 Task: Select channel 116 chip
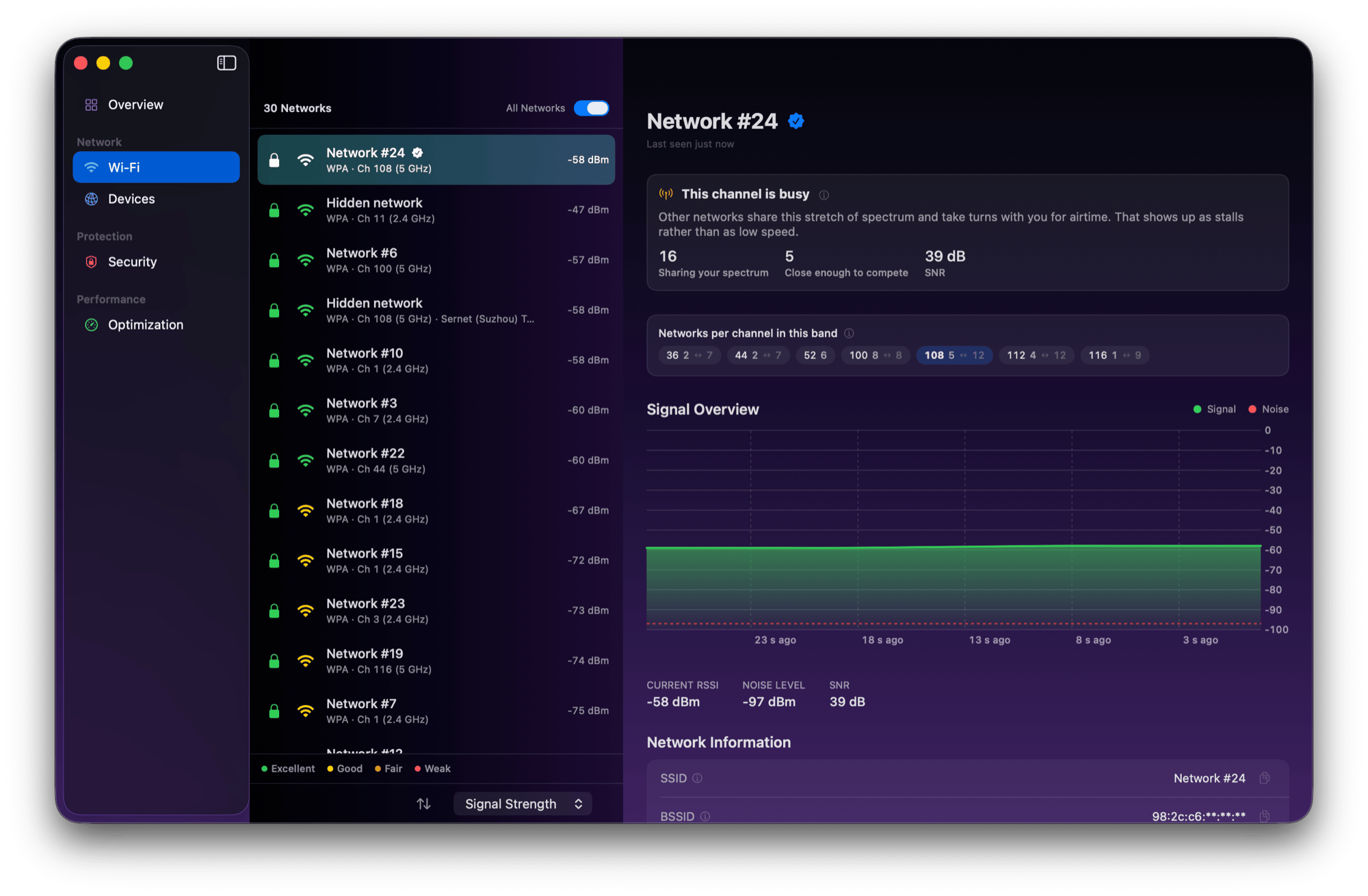1115,356
